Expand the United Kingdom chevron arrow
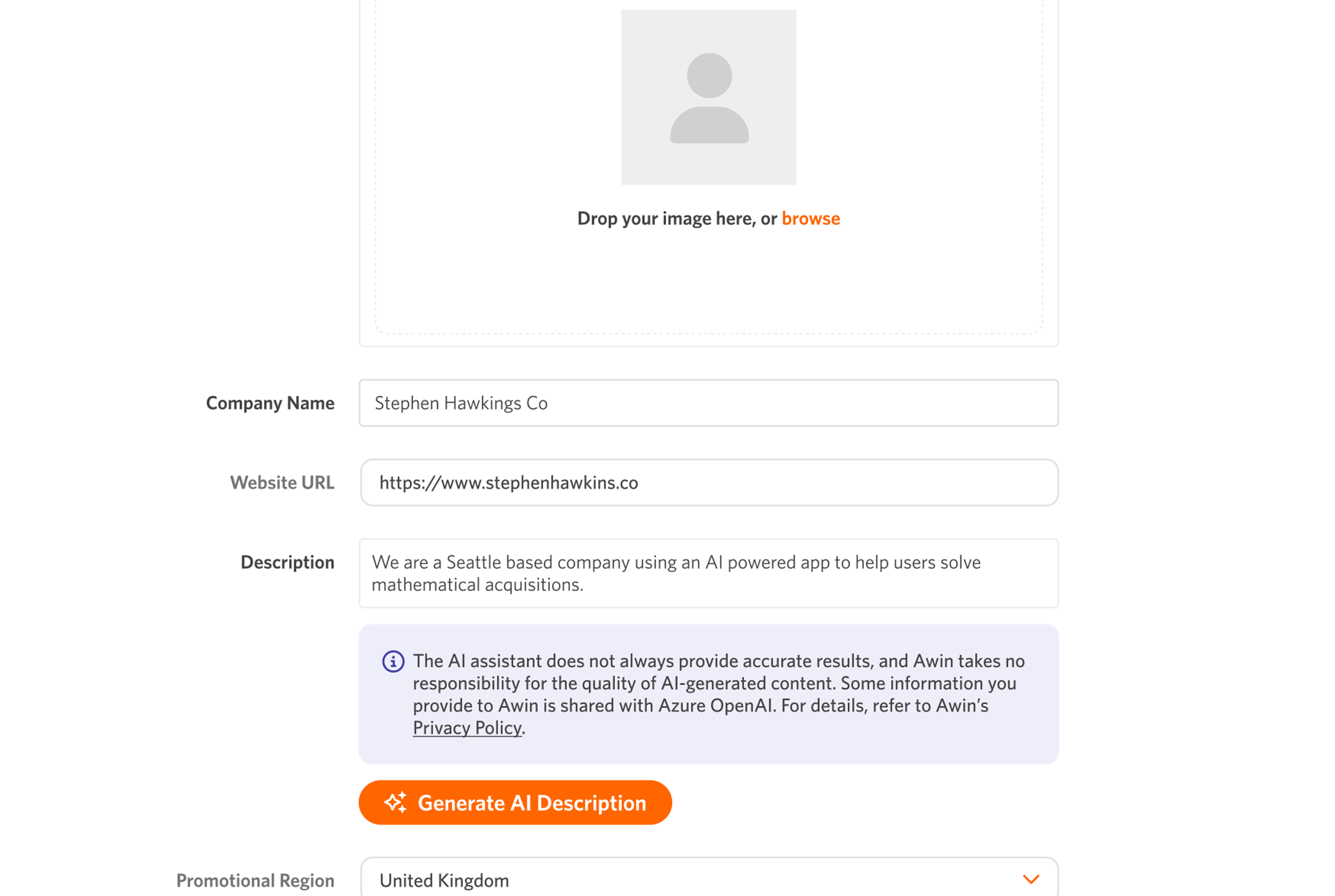The image size is (1335, 896). [1031, 879]
